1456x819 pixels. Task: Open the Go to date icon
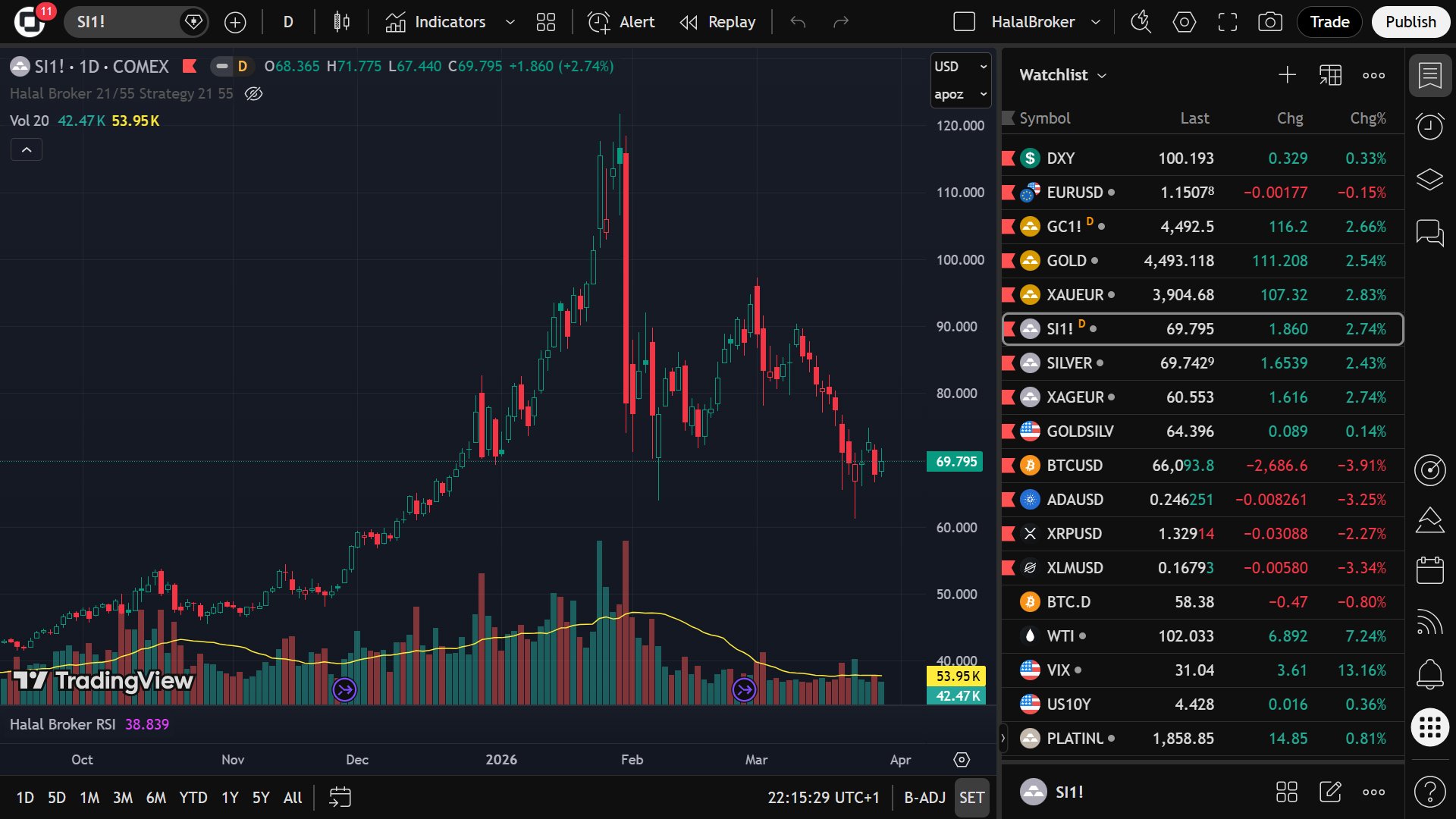340,797
